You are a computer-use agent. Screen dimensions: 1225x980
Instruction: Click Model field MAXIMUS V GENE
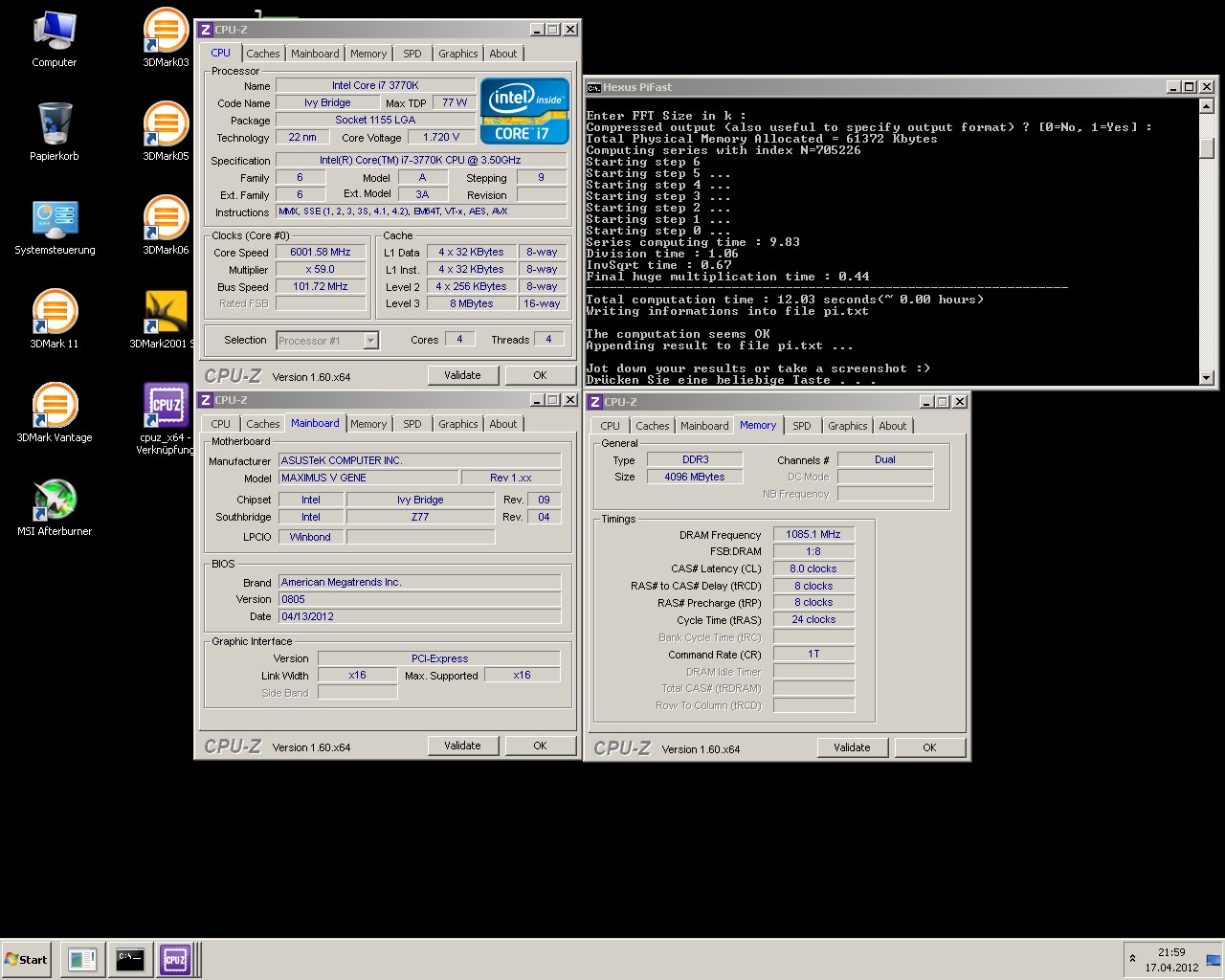(367, 478)
